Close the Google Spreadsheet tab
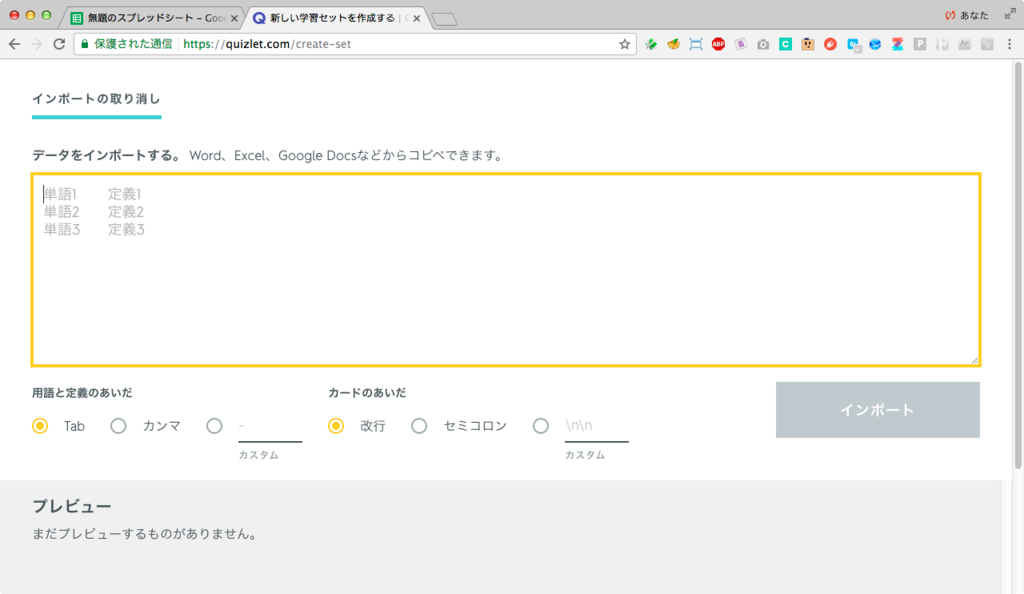The height and width of the screenshot is (594, 1024). (x=234, y=18)
